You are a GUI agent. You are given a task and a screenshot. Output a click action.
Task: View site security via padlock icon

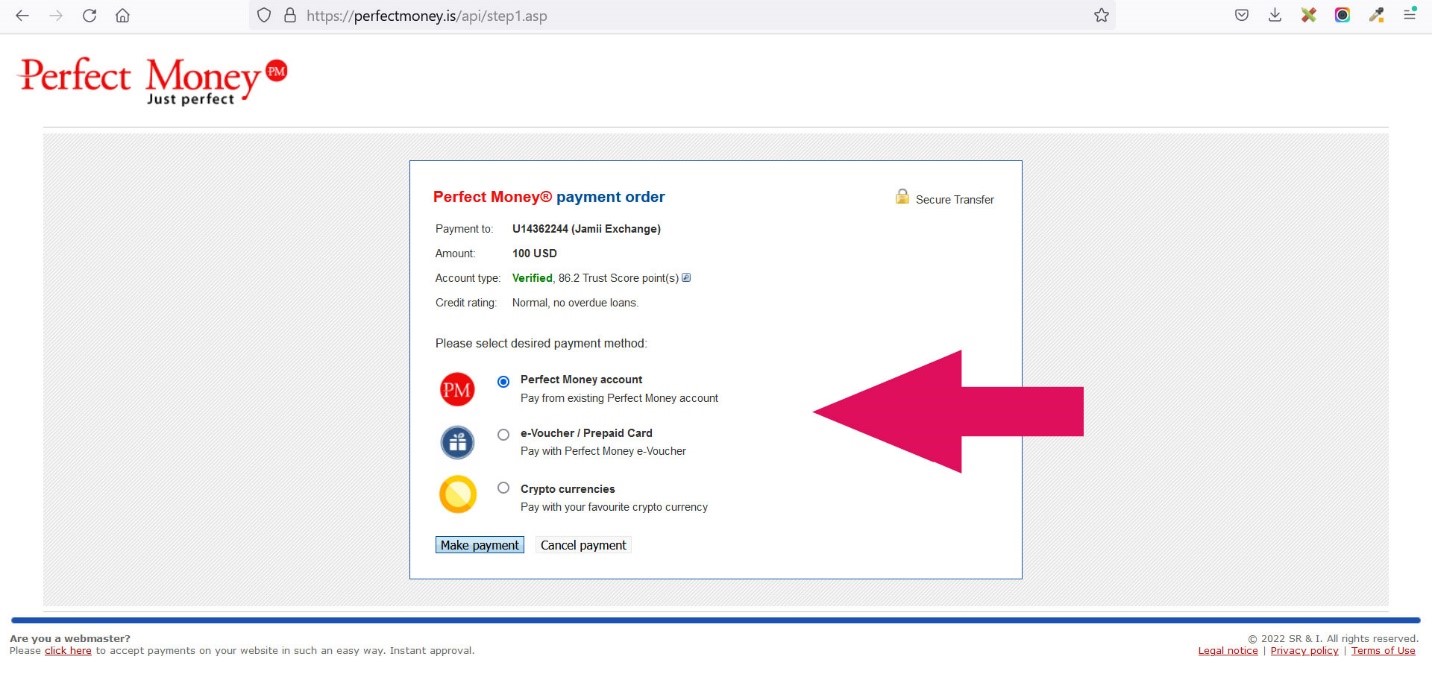(x=290, y=15)
